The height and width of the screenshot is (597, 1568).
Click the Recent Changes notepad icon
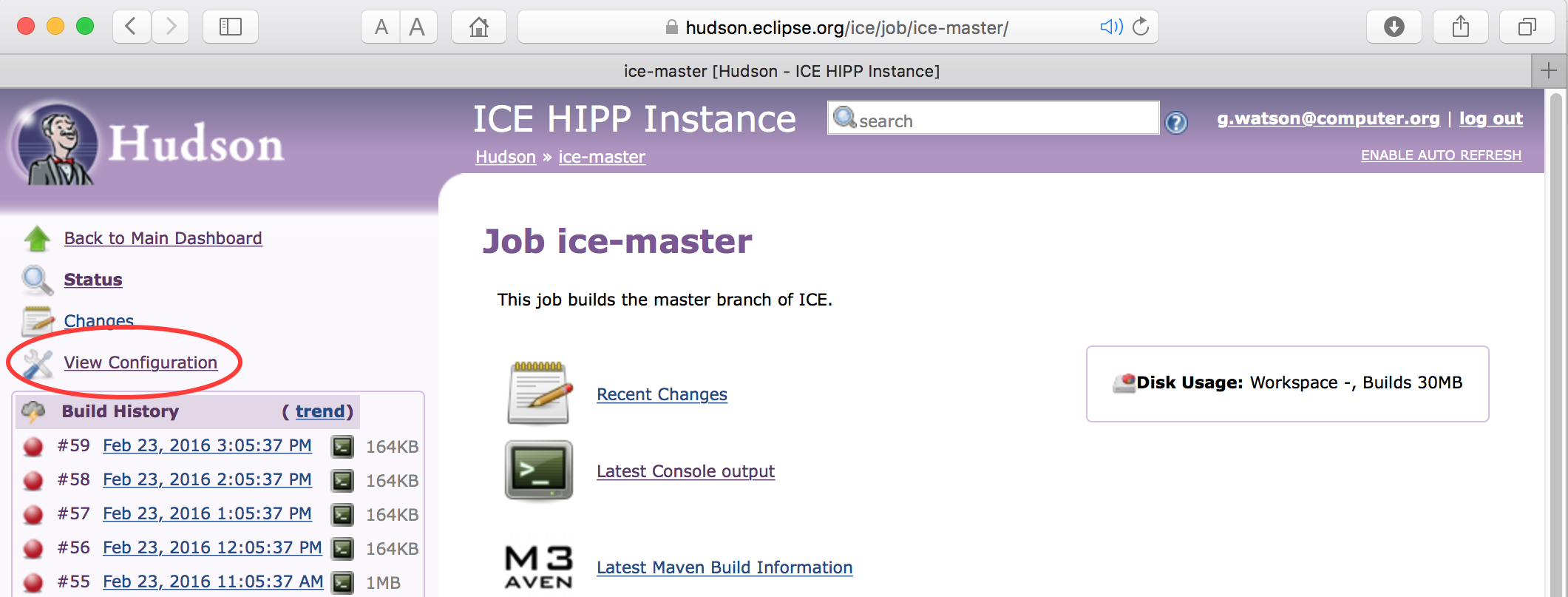pyautogui.click(x=540, y=393)
